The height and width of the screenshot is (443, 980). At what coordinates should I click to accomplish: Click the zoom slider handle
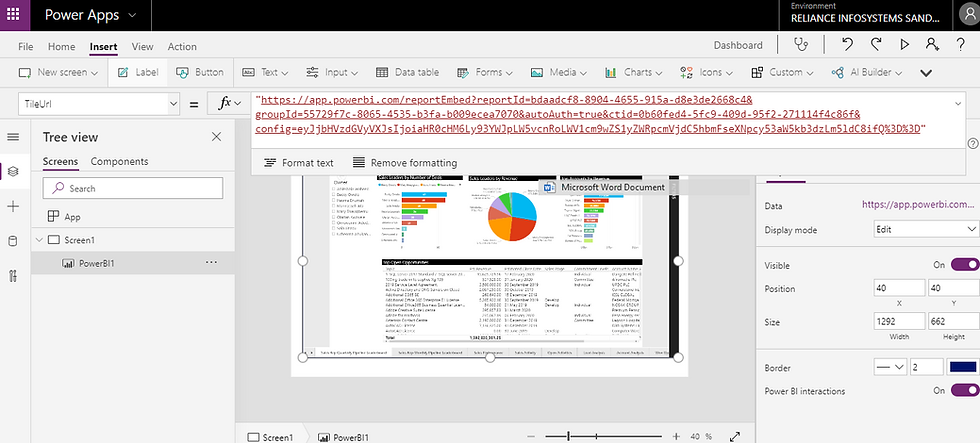click(568, 436)
